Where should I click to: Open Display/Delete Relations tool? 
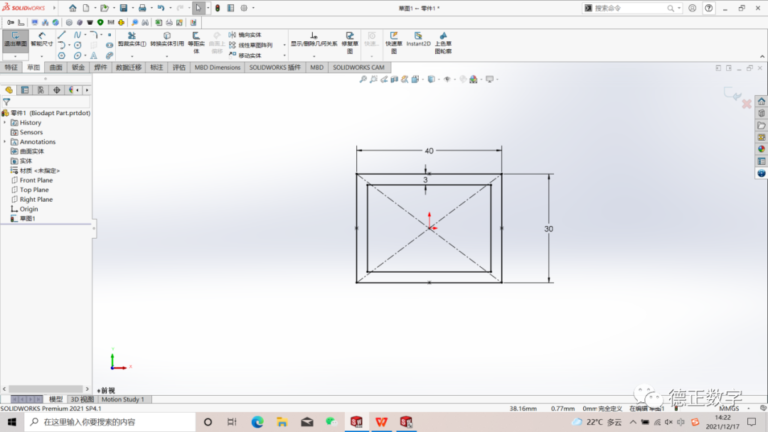314,39
